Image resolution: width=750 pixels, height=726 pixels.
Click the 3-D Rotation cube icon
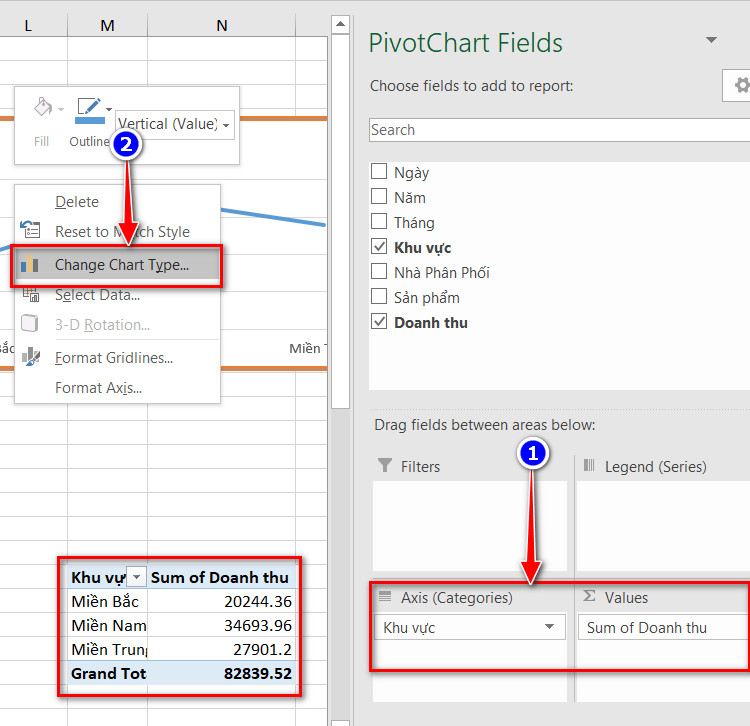click(x=30, y=323)
